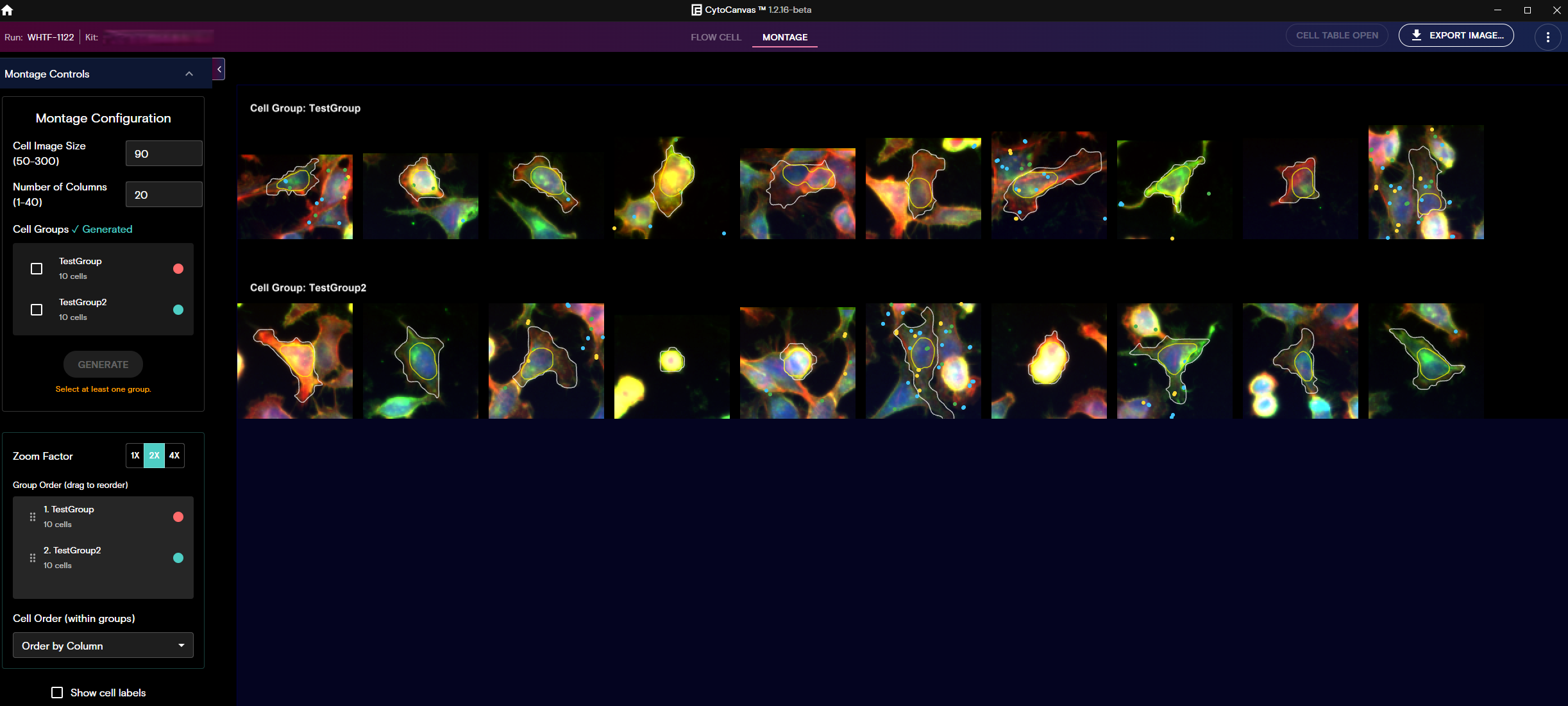The image size is (1568, 706).
Task: Click the home icon in the title bar
Action: click(8, 10)
